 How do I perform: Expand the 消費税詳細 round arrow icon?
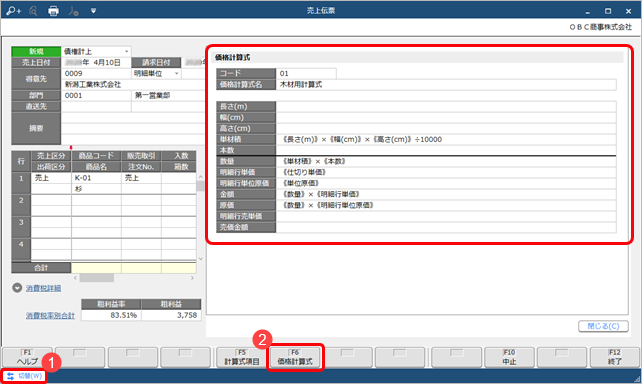pos(17,288)
